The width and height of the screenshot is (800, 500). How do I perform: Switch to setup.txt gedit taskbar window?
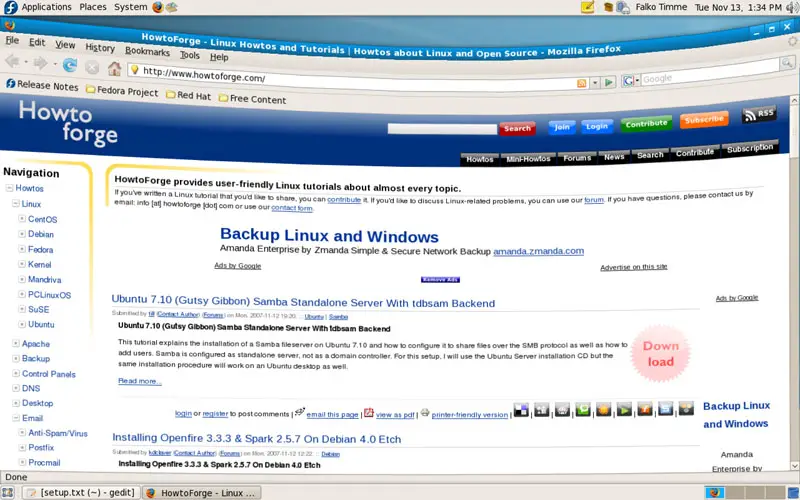(x=81, y=492)
